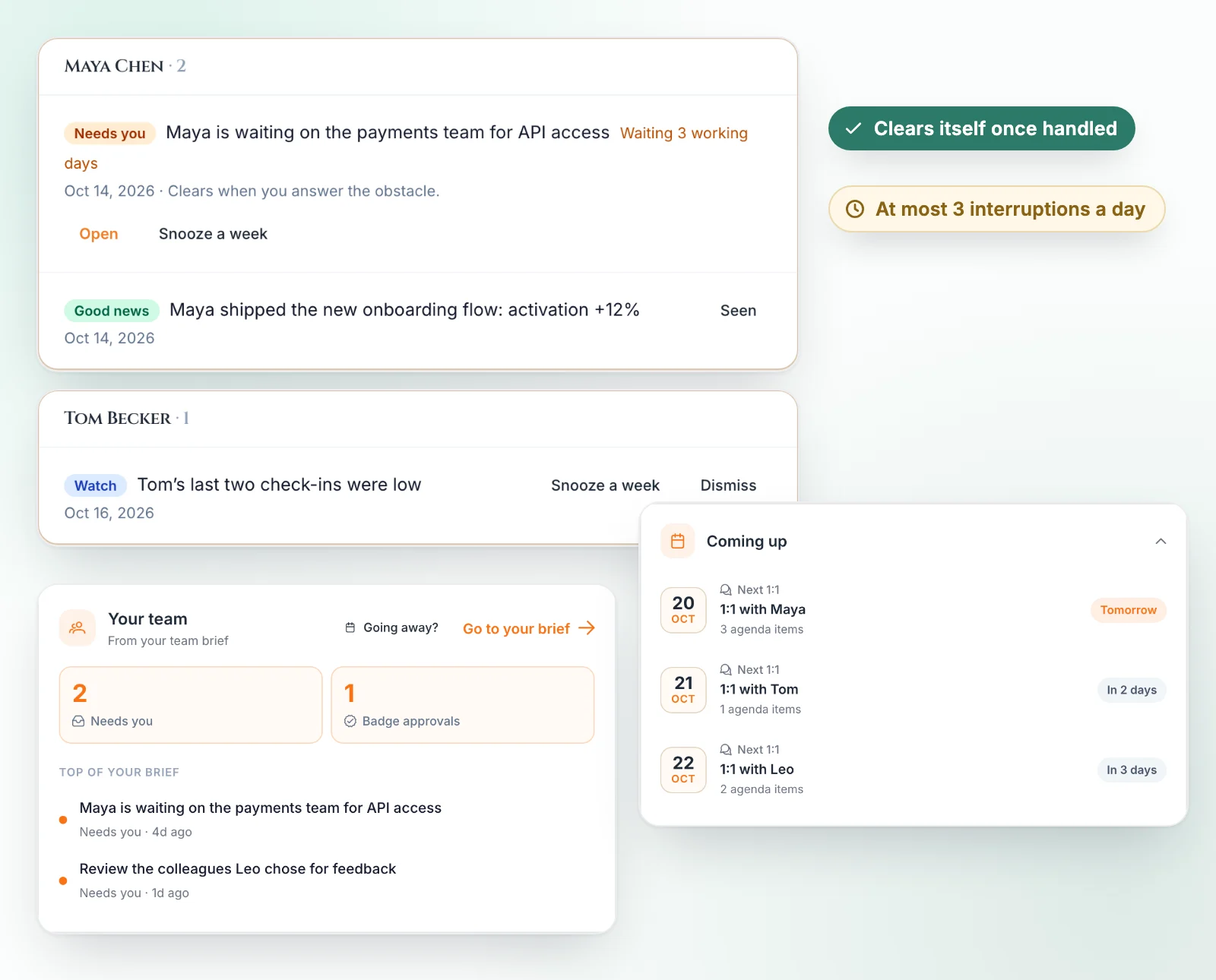Image resolution: width=1216 pixels, height=980 pixels.
Task: Select the Good news tag
Action: (x=112, y=311)
